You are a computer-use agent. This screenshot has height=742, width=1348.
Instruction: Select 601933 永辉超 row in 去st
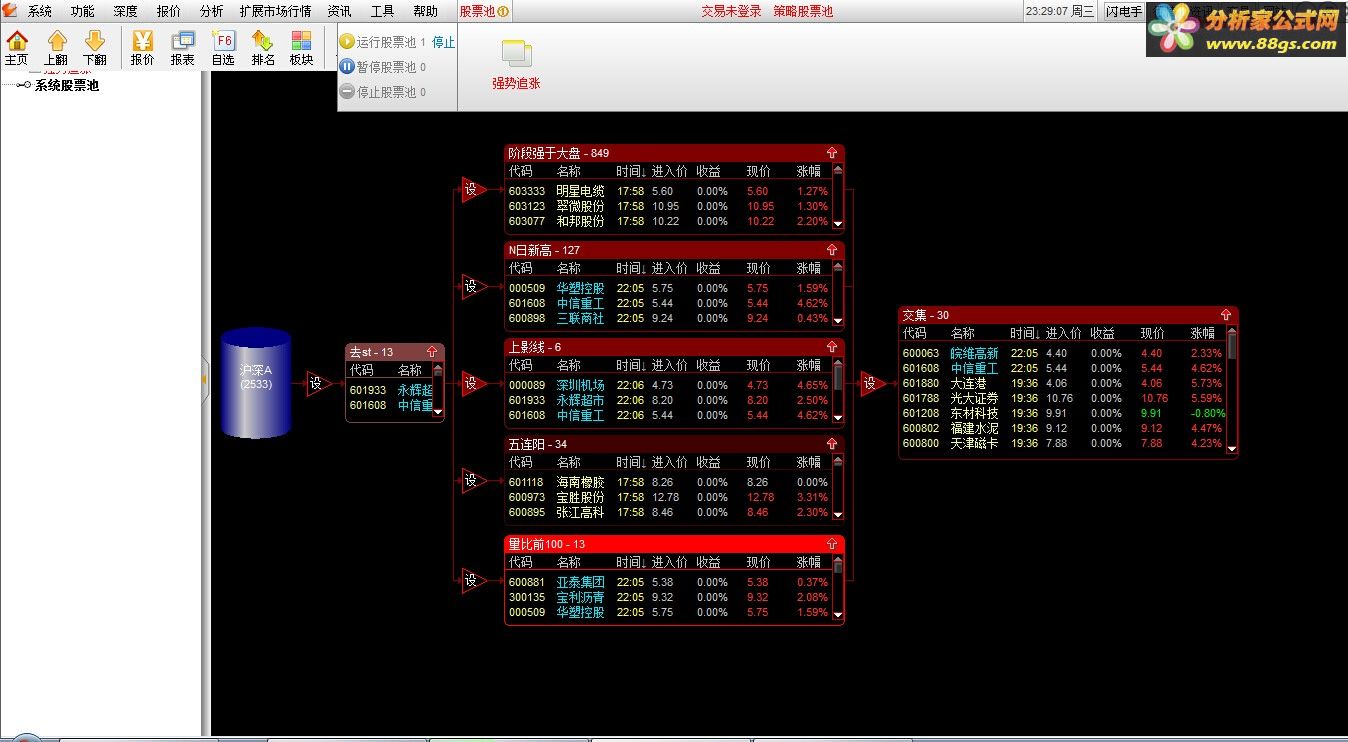[390, 390]
